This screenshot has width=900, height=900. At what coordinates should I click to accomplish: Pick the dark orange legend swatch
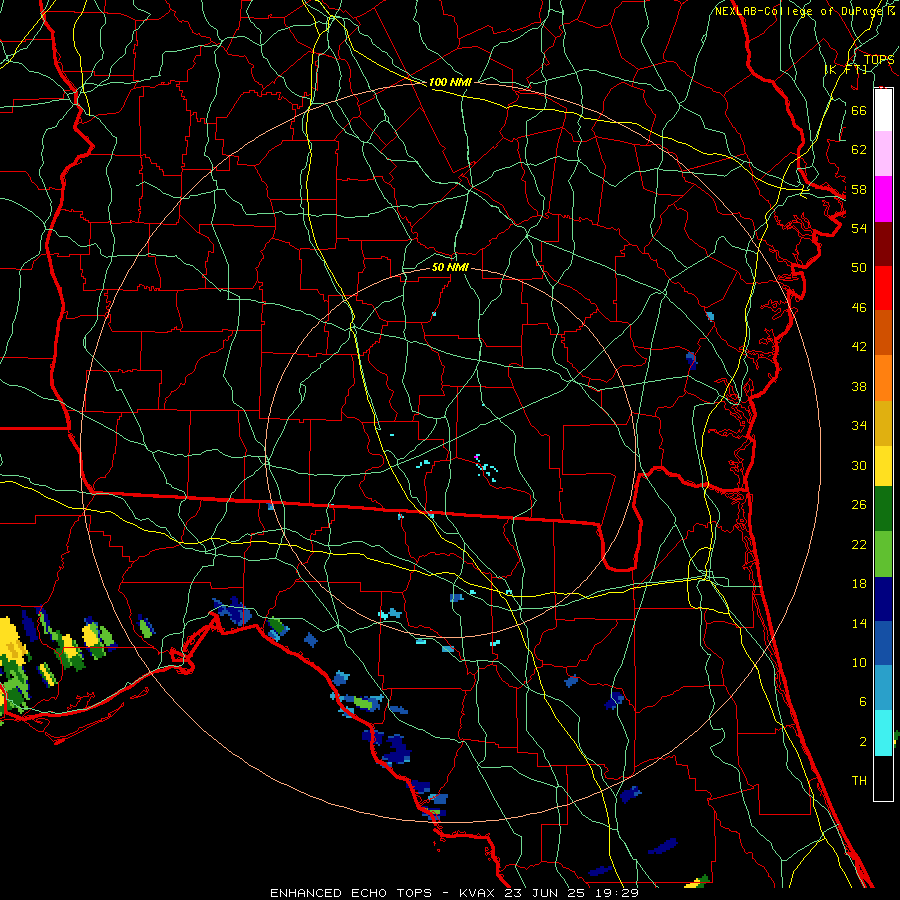coord(883,332)
